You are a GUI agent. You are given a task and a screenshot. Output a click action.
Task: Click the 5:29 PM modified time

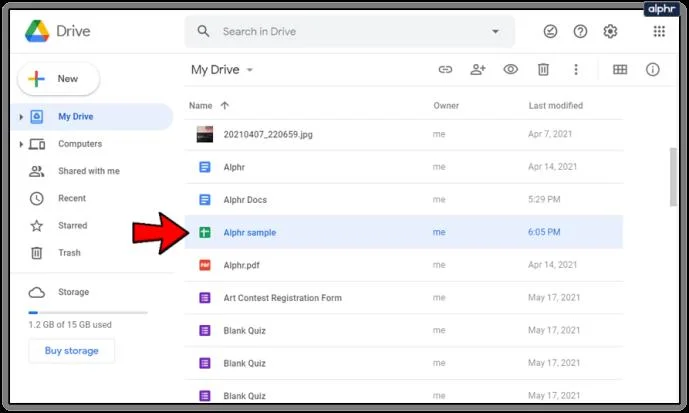tap(544, 199)
